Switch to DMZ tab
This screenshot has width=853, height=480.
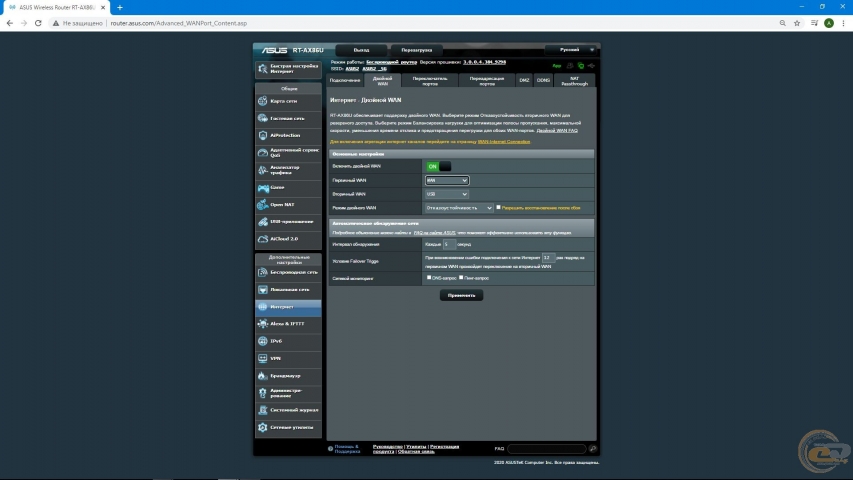[524, 81]
